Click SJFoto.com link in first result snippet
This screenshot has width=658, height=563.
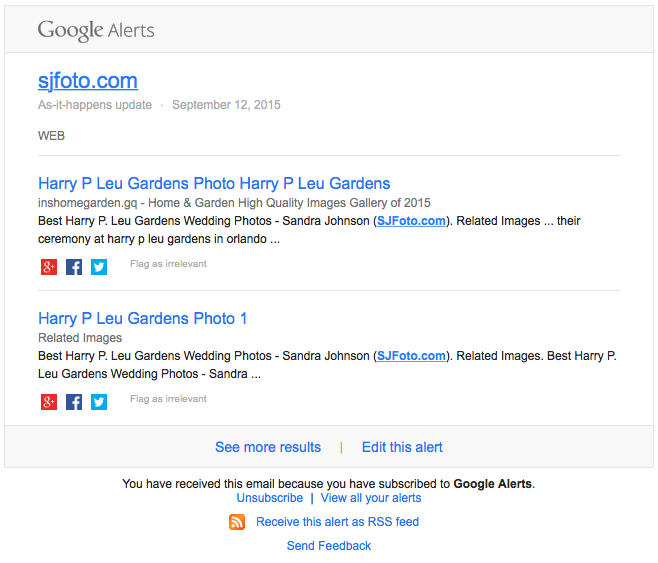pyautogui.click(x=412, y=221)
